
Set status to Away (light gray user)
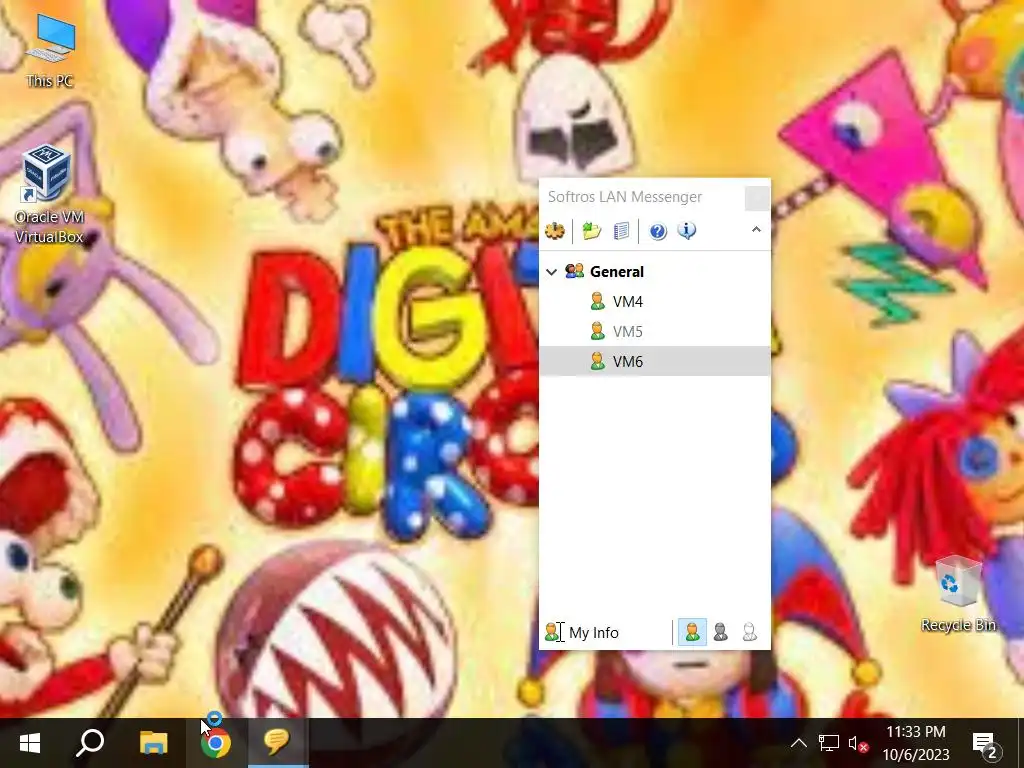click(x=750, y=632)
